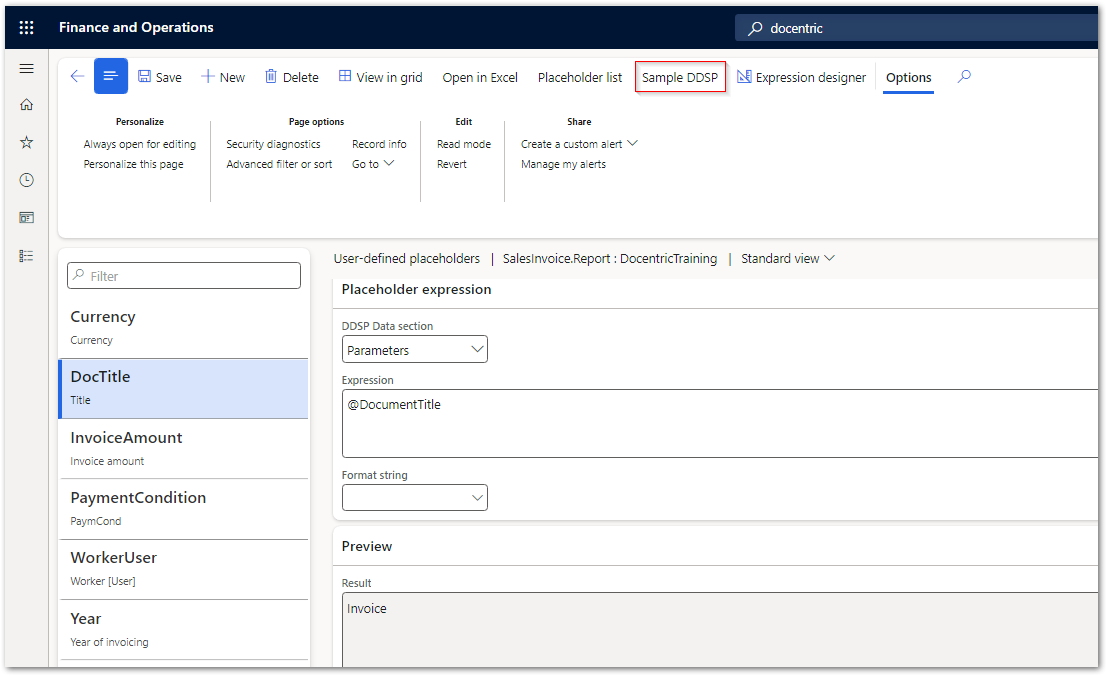
Task: Open the Format string dropdown
Action: (x=414, y=497)
